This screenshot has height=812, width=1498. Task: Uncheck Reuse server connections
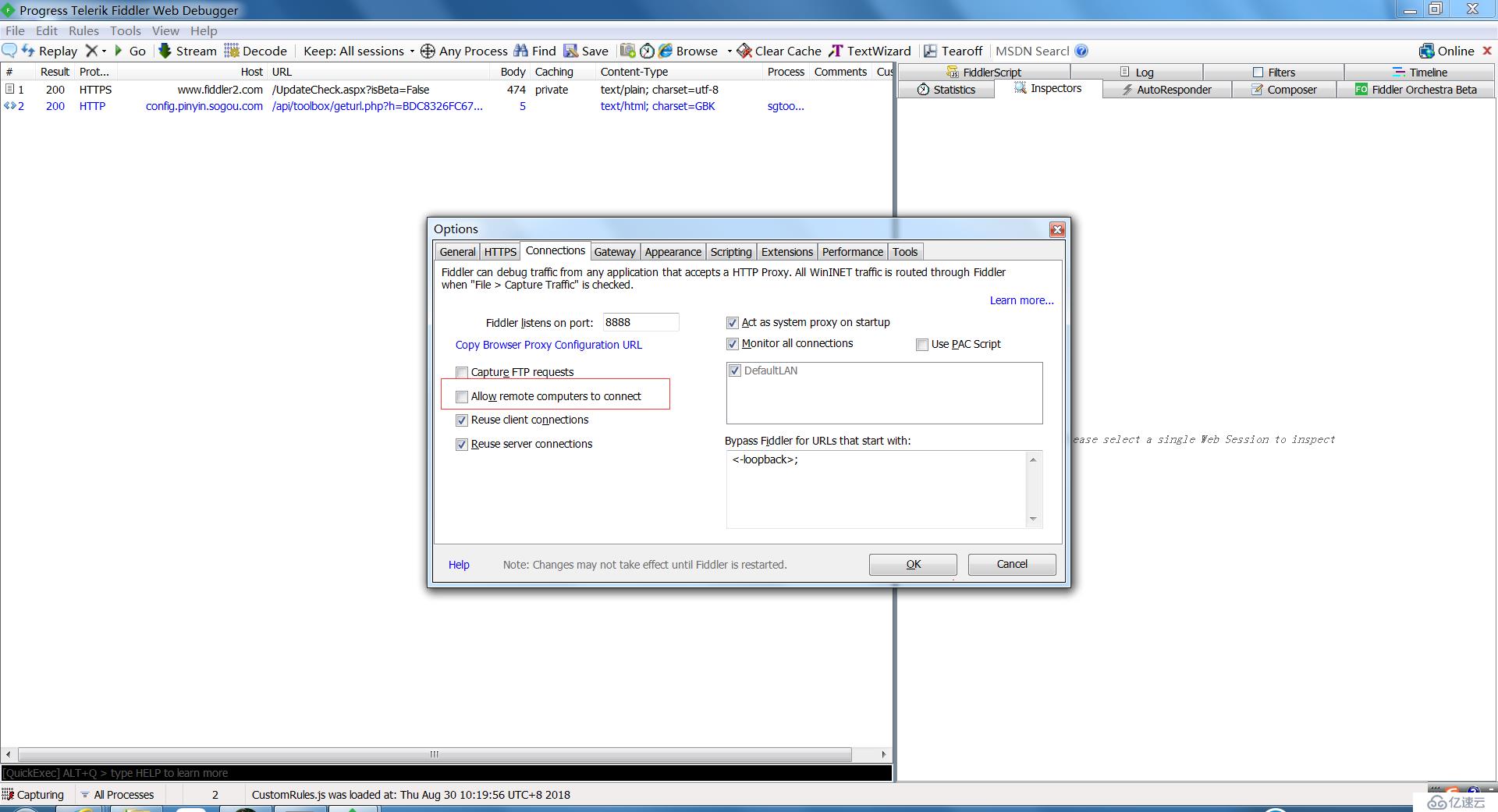[x=462, y=445]
